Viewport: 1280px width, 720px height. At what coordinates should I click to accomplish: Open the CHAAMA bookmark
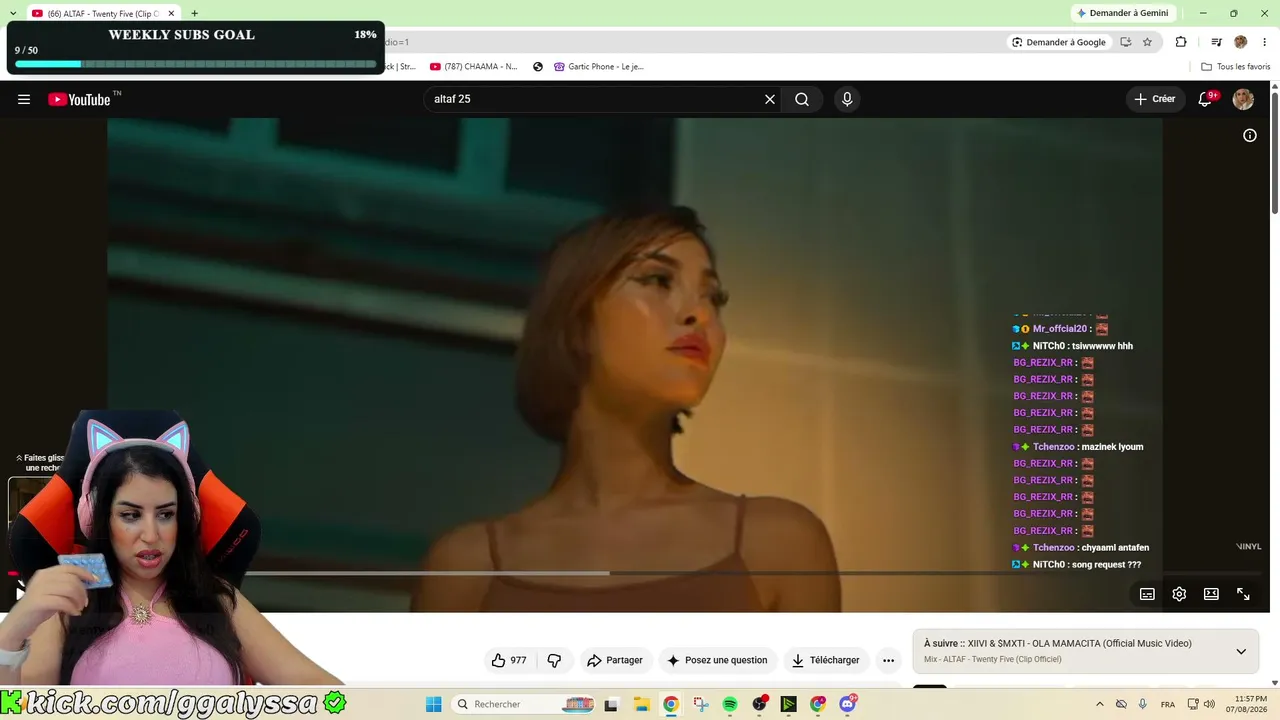pyautogui.click(x=474, y=67)
